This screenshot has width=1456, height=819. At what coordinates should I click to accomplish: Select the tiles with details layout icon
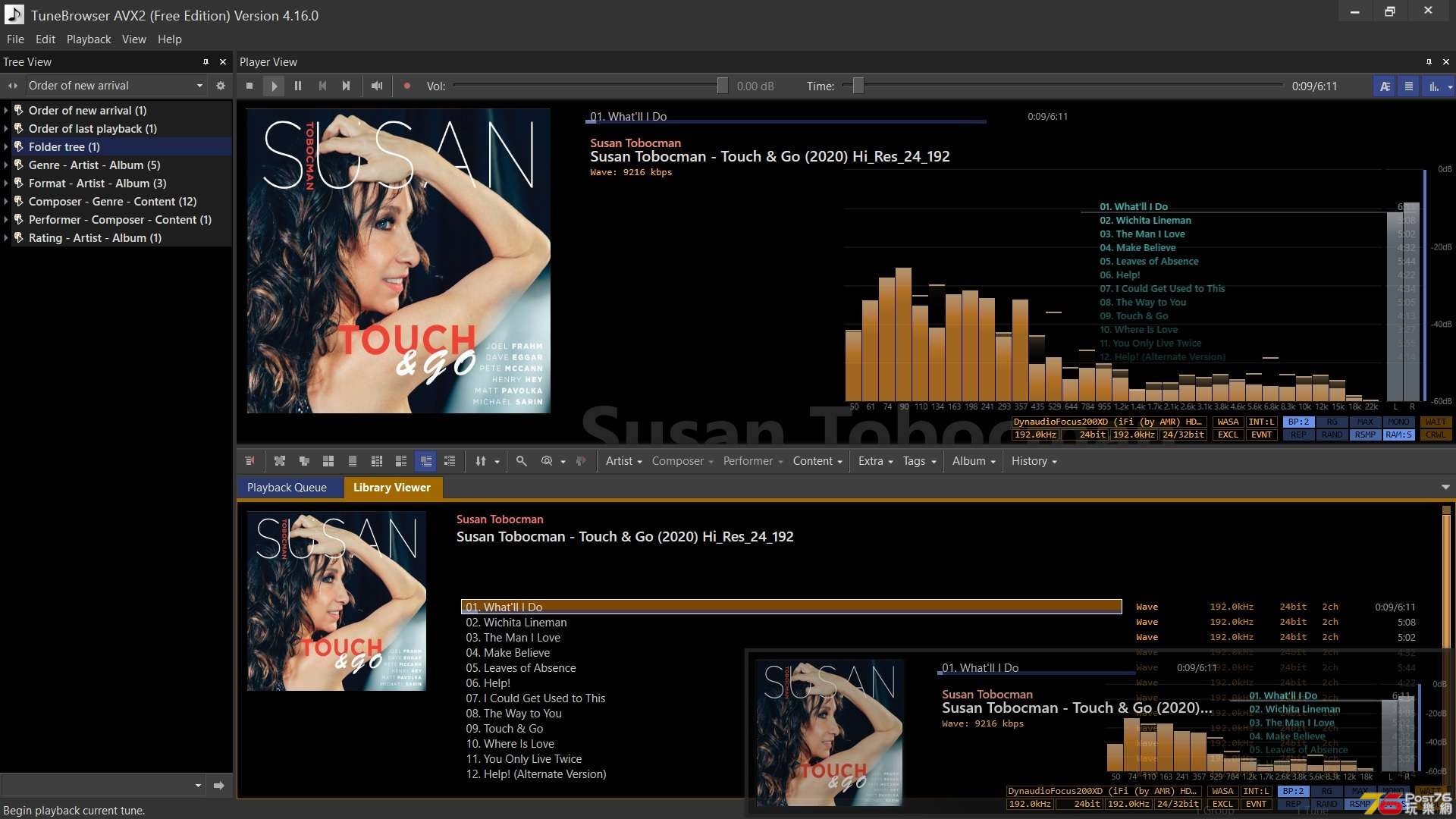tap(401, 461)
